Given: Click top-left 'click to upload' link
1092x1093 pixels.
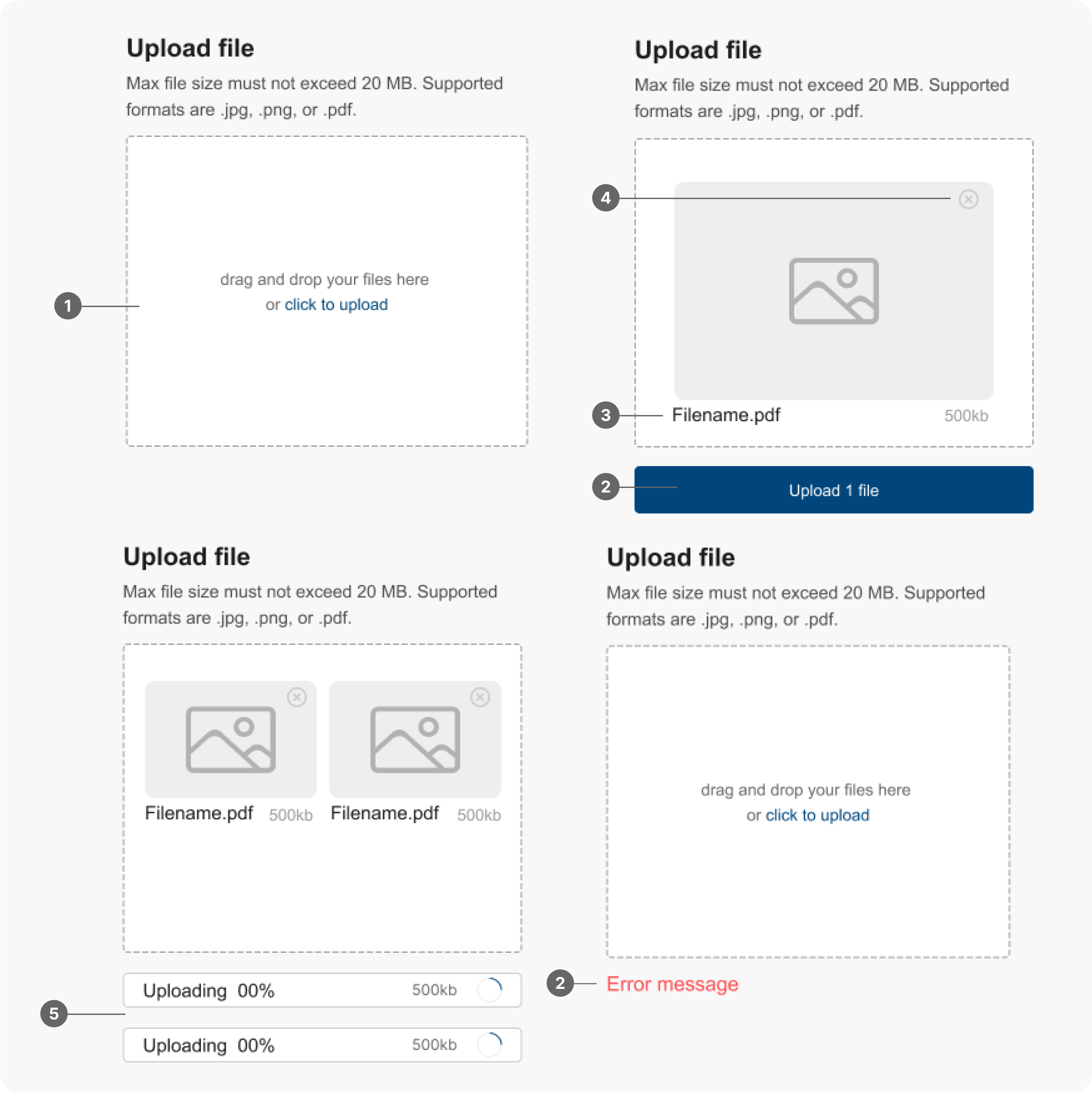Looking at the screenshot, I should click(x=336, y=304).
